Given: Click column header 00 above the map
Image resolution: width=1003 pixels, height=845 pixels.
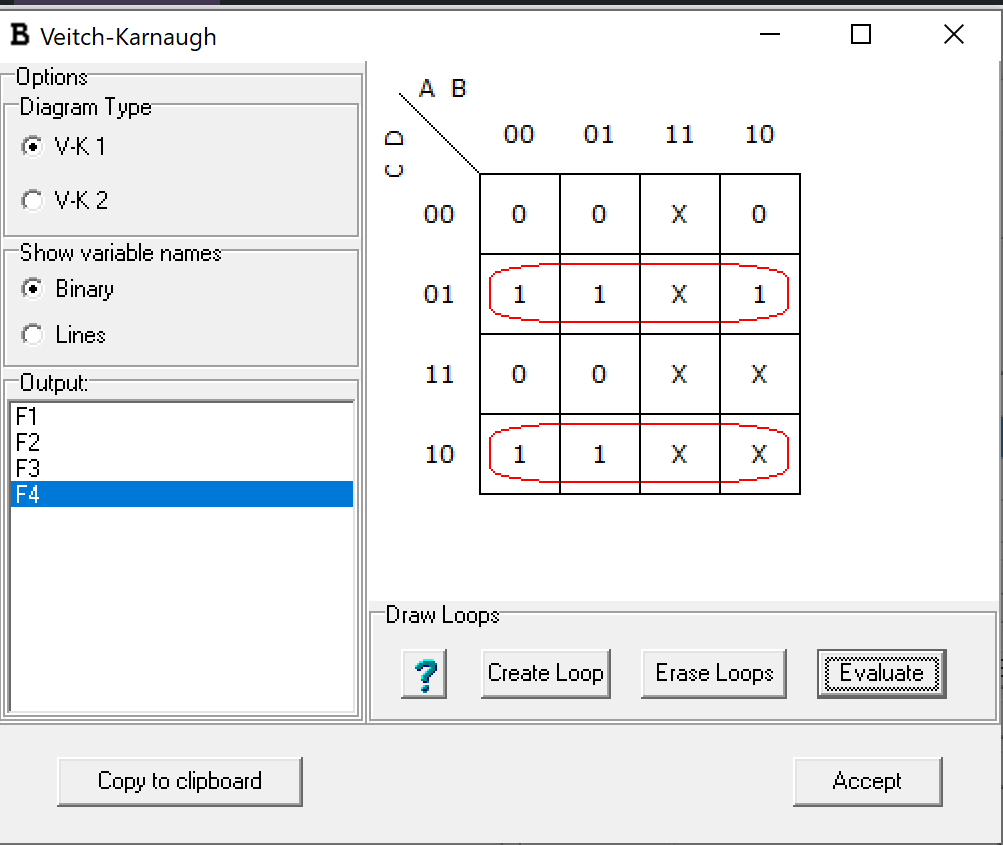Looking at the screenshot, I should pyautogui.click(x=519, y=134).
